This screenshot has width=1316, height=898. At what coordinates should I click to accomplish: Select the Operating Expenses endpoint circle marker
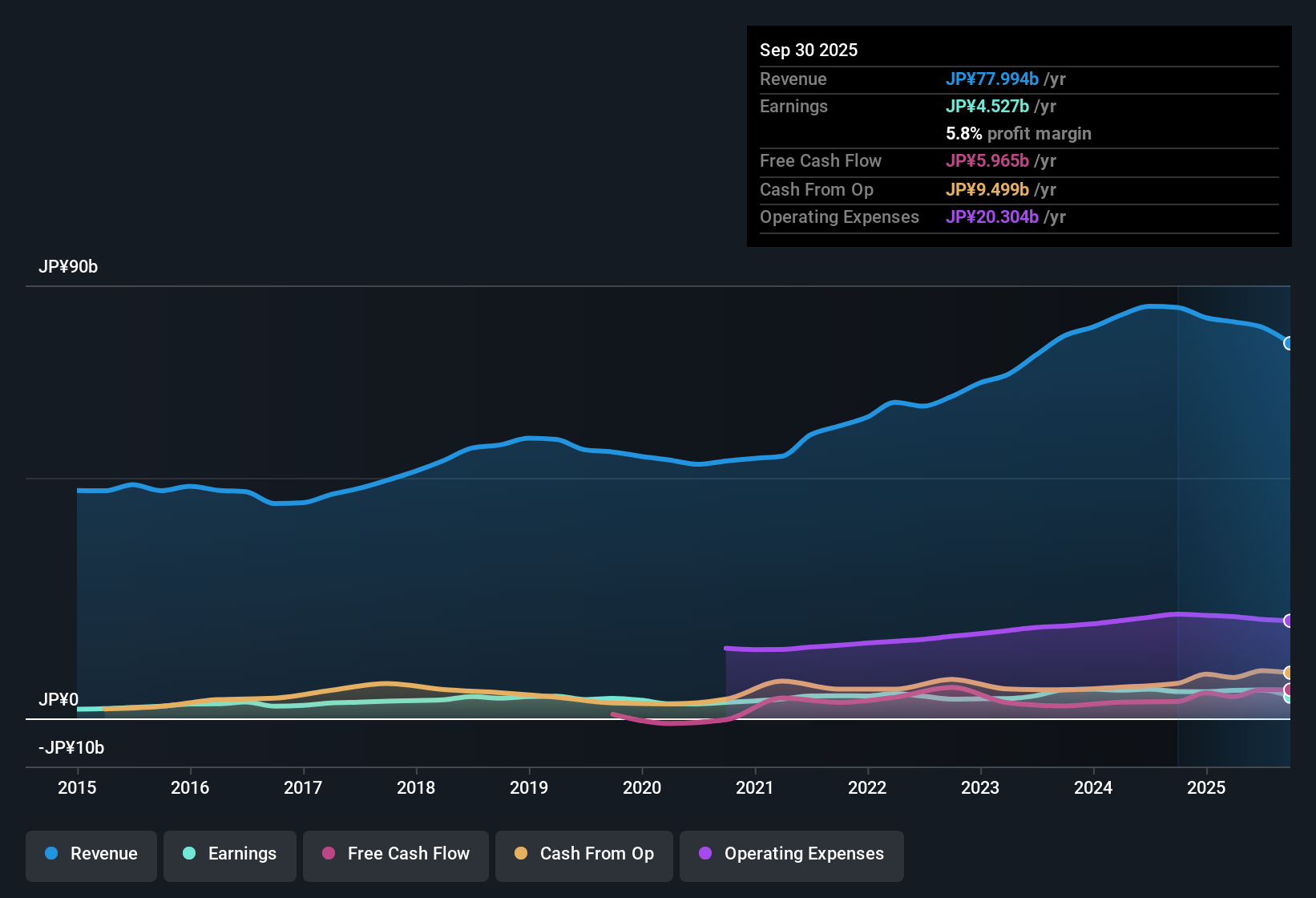point(1287,620)
